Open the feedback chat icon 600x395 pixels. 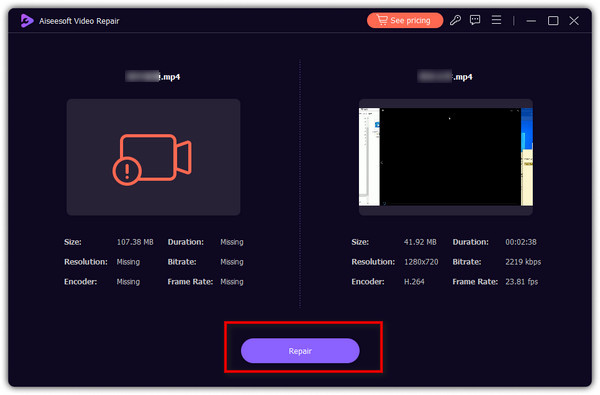tap(475, 20)
